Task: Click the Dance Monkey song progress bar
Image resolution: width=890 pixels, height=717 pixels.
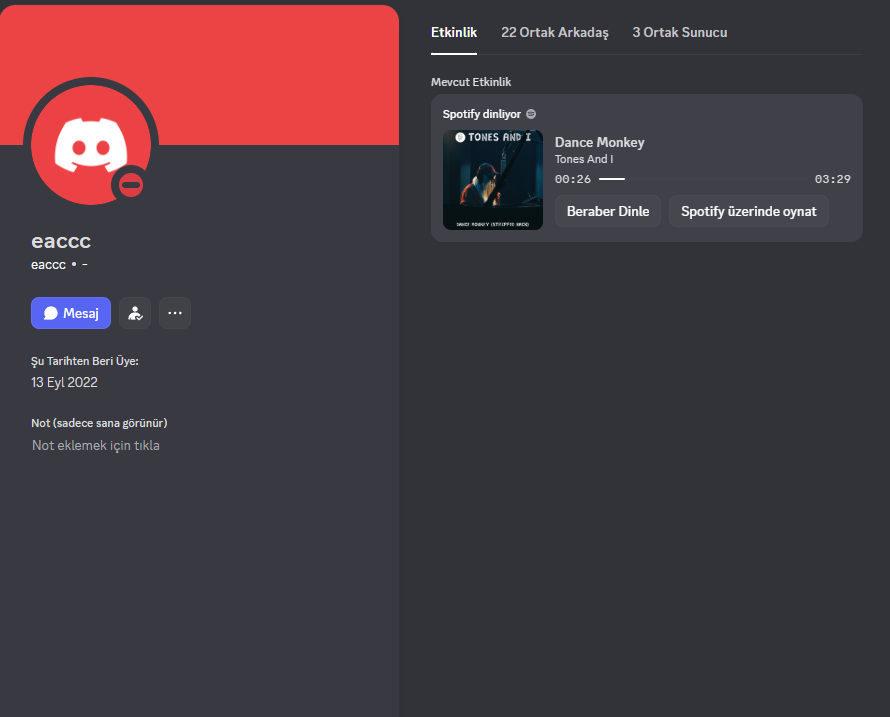Action: point(702,179)
